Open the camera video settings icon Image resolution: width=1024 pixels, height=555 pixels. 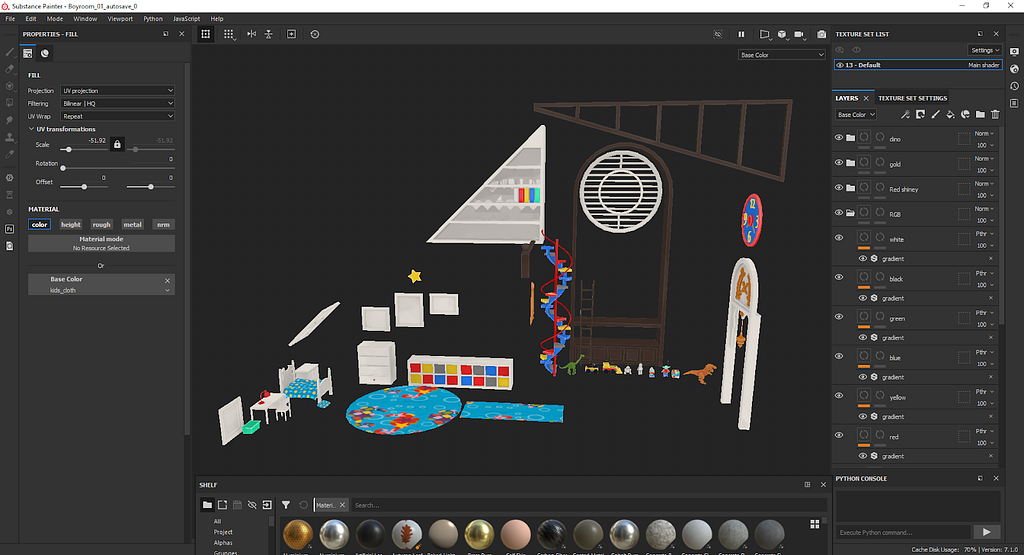pyautogui.click(x=799, y=34)
